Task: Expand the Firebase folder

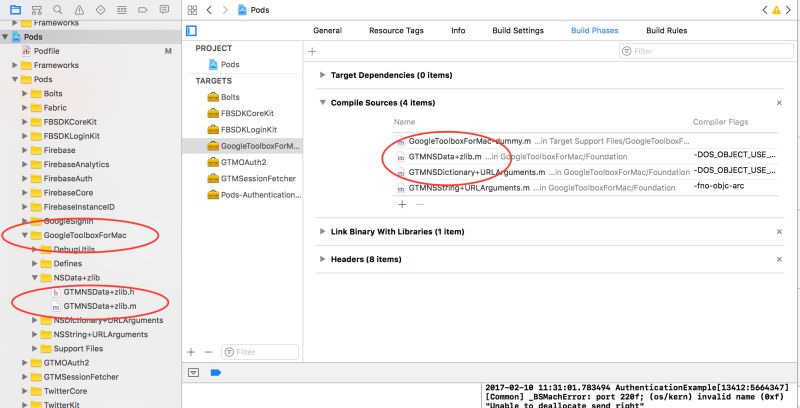Action: [24, 150]
